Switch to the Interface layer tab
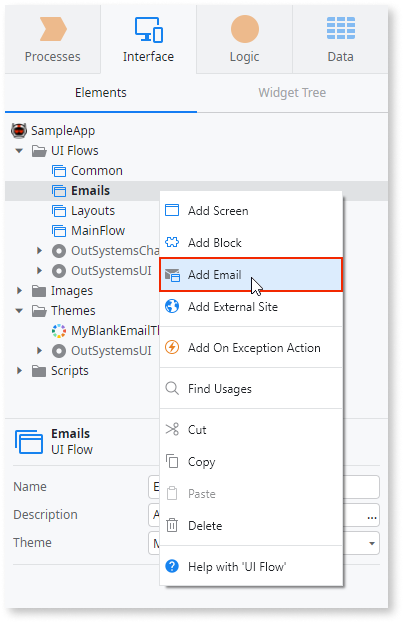Image resolution: width=403 pixels, height=623 pixels. pos(148,39)
